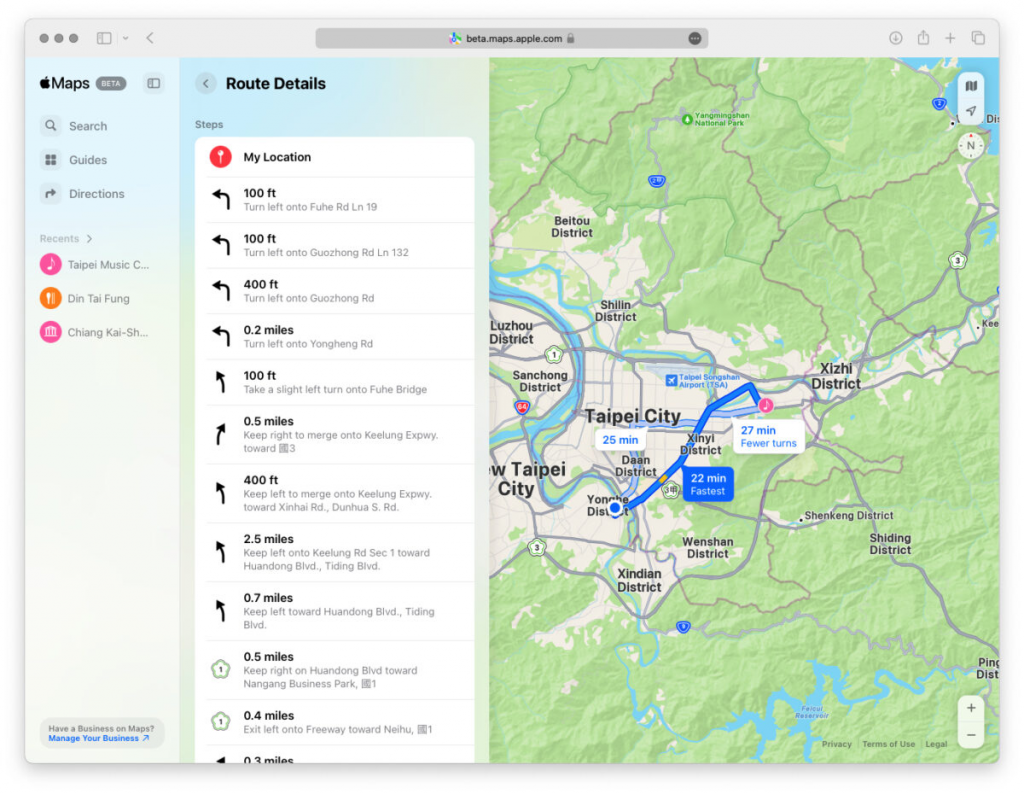The width and height of the screenshot is (1024, 794).
Task: Go back using the Route Details back chevron
Action: (206, 84)
